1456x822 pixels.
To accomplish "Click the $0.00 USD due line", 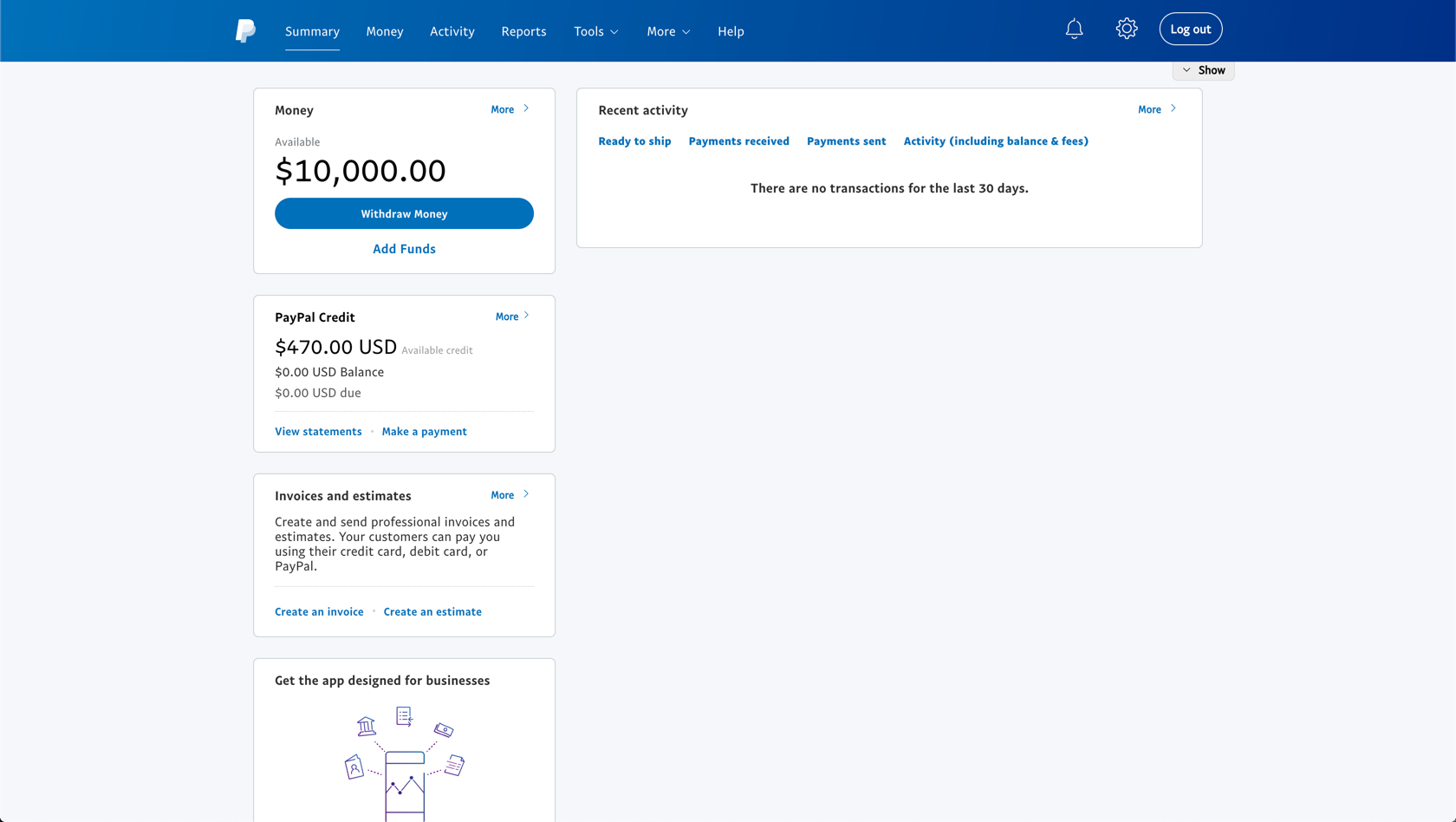I will click(x=318, y=393).
